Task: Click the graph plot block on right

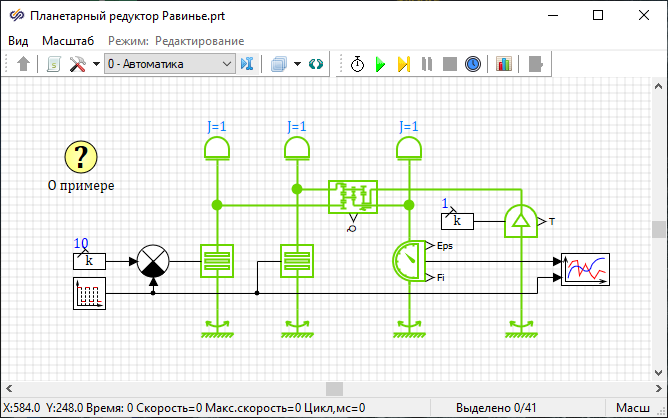Action: (585, 269)
